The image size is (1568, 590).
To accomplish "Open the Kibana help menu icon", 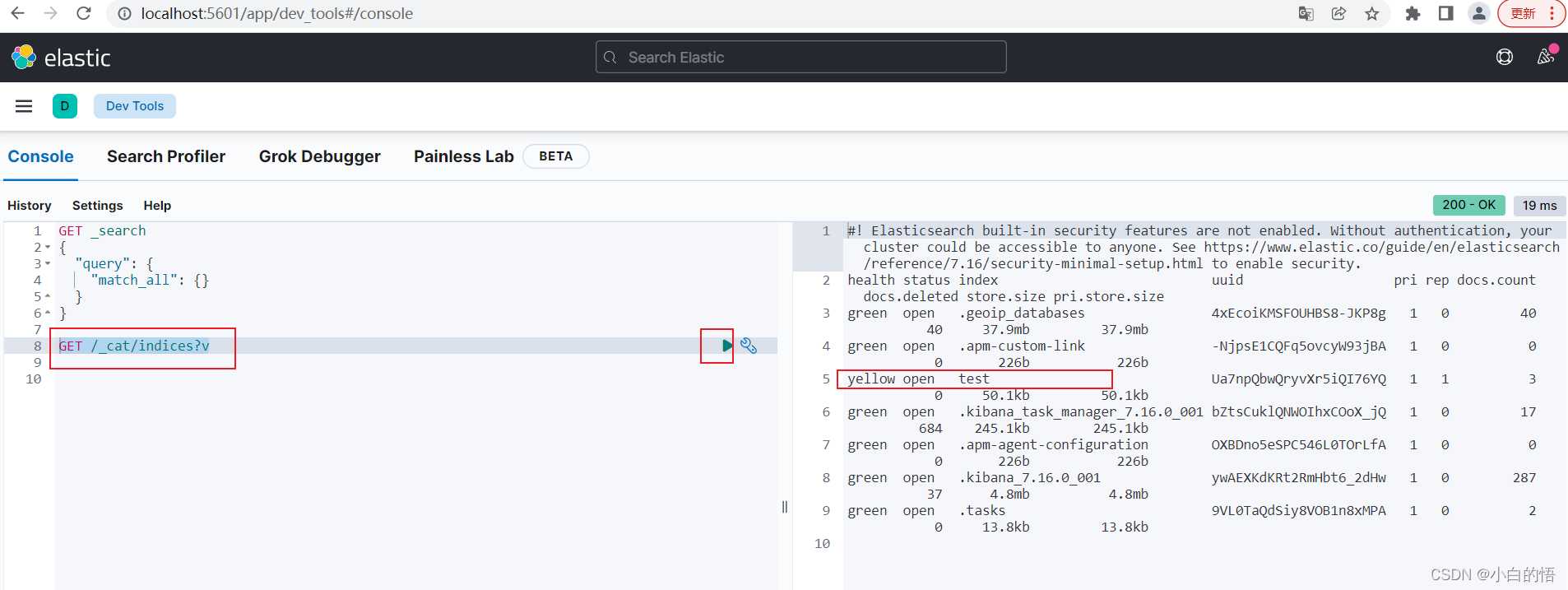I will (x=1505, y=57).
